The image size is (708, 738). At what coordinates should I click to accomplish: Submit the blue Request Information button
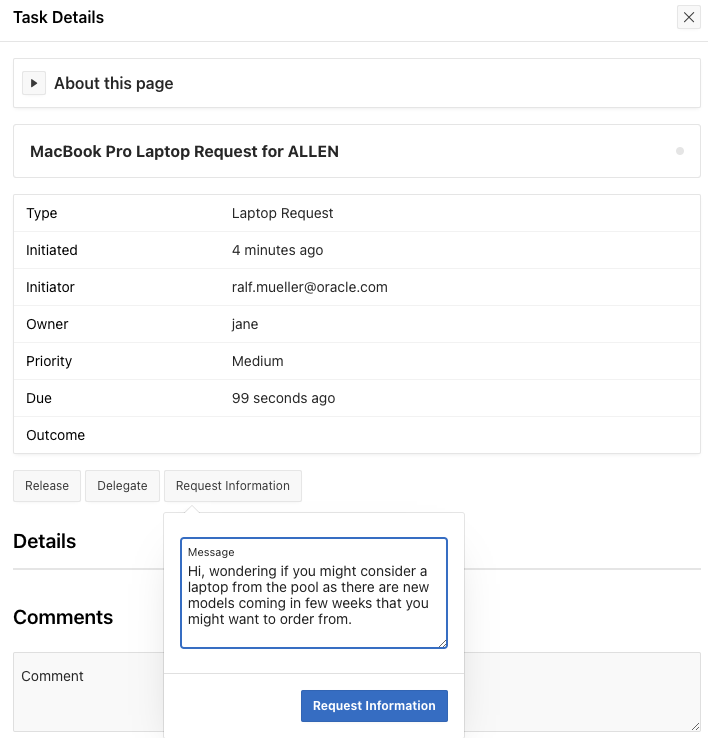pyautogui.click(x=374, y=706)
